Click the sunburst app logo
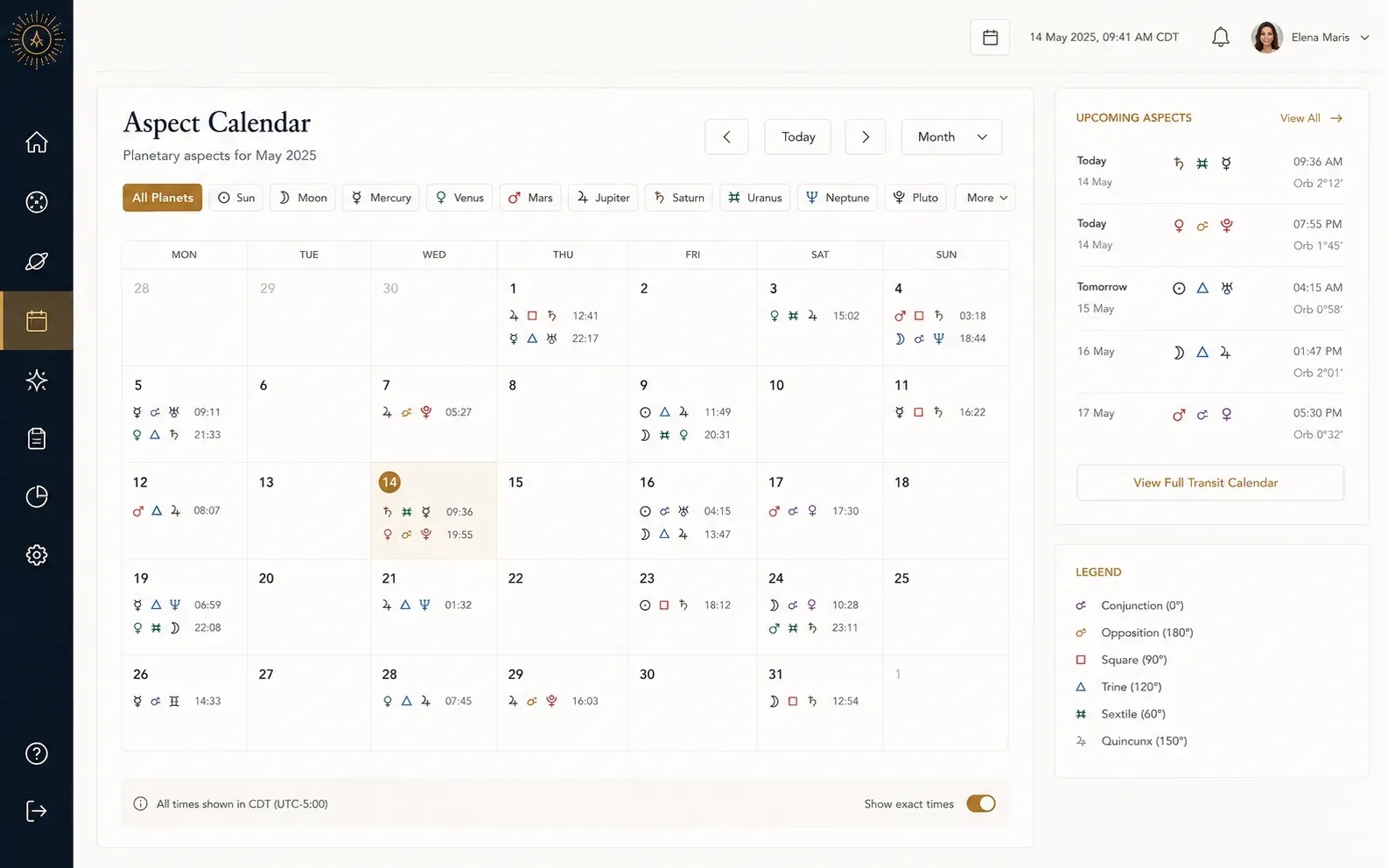Image resolution: width=1388 pixels, height=868 pixels. 37,39
